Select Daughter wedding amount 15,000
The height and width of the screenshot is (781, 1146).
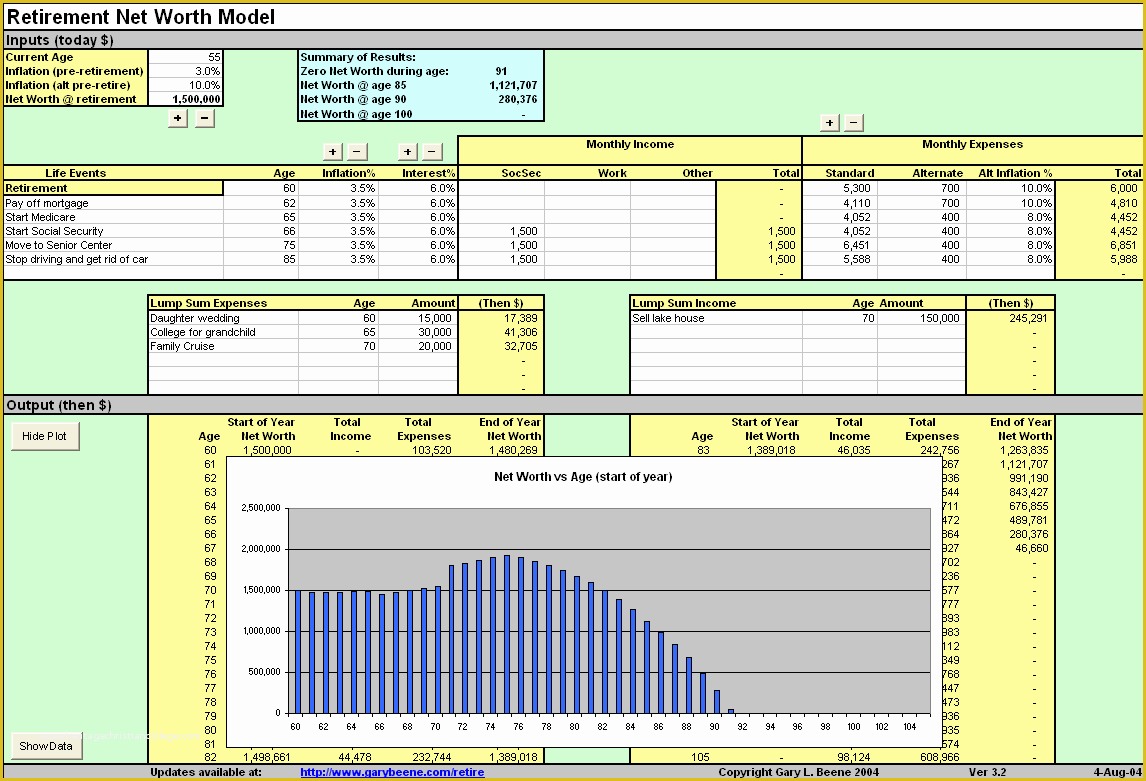point(418,318)
